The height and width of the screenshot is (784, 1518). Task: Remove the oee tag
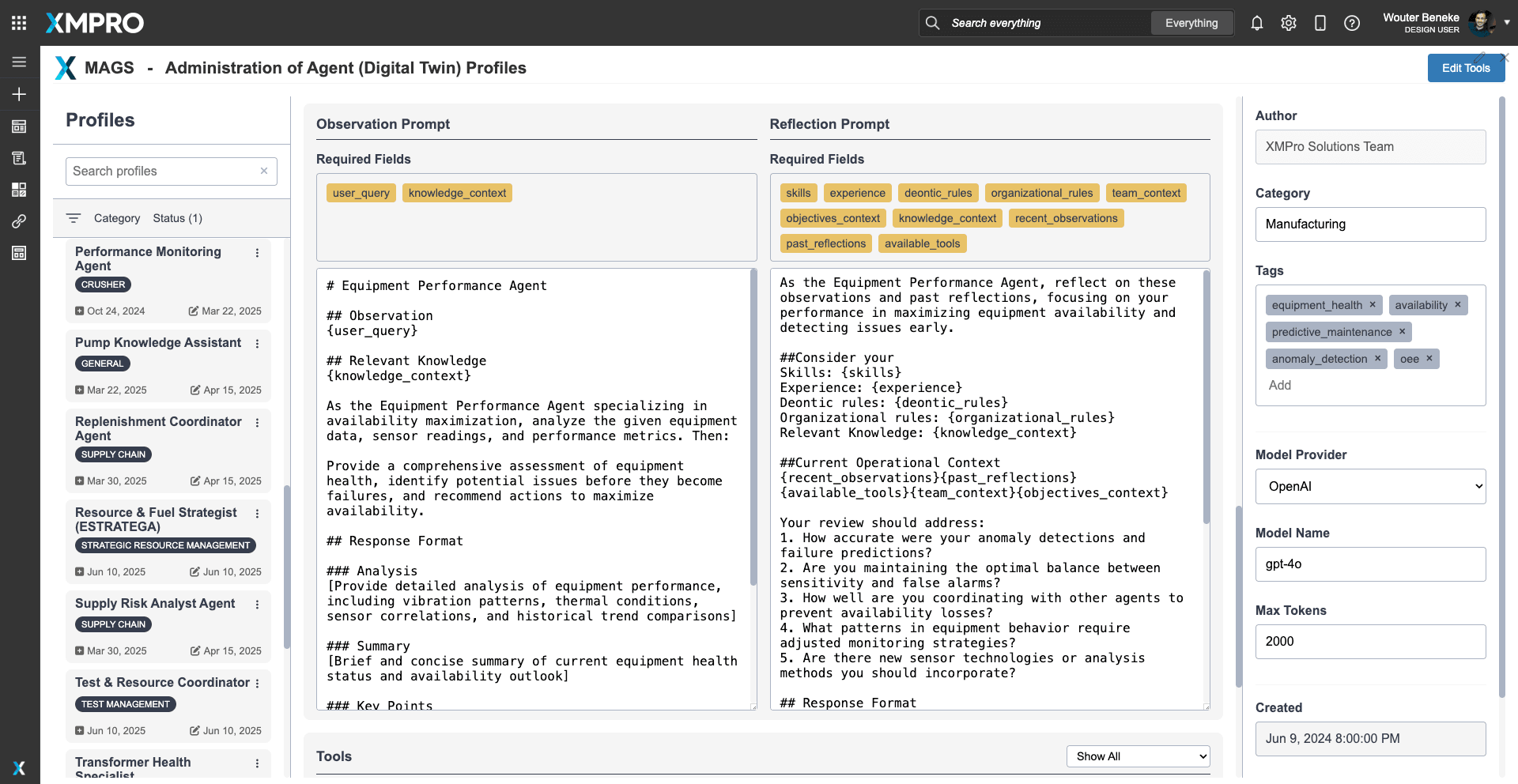coord(1429,359)
